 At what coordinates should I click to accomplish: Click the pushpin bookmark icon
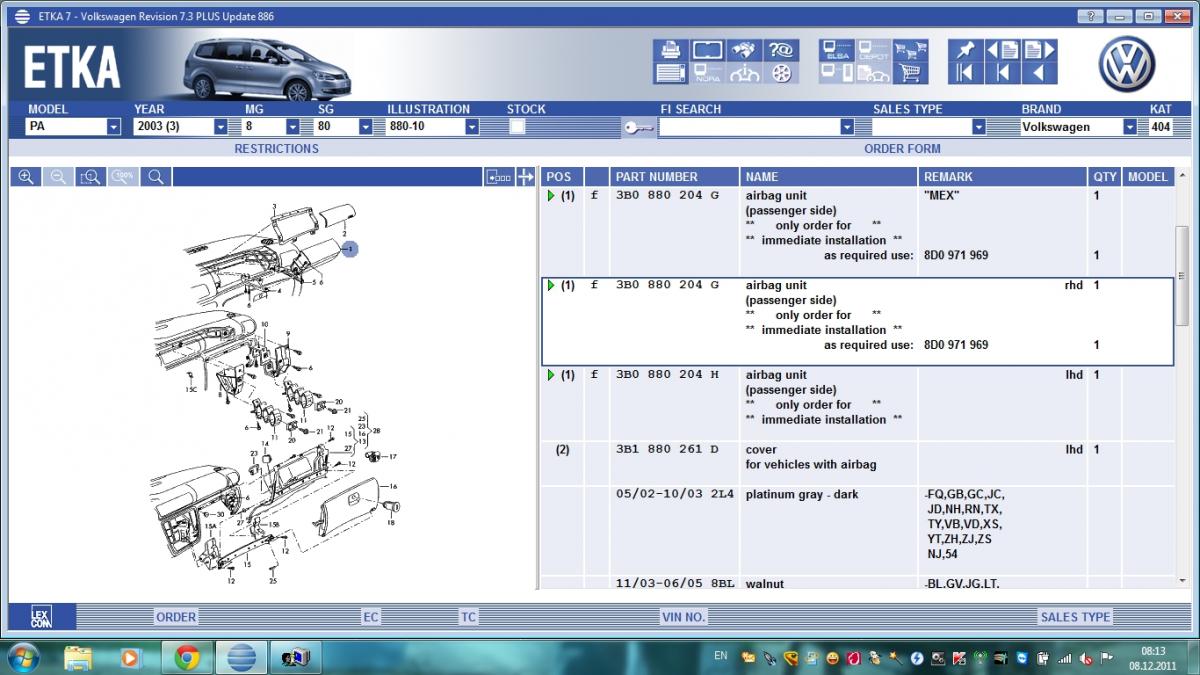(965, 50)
